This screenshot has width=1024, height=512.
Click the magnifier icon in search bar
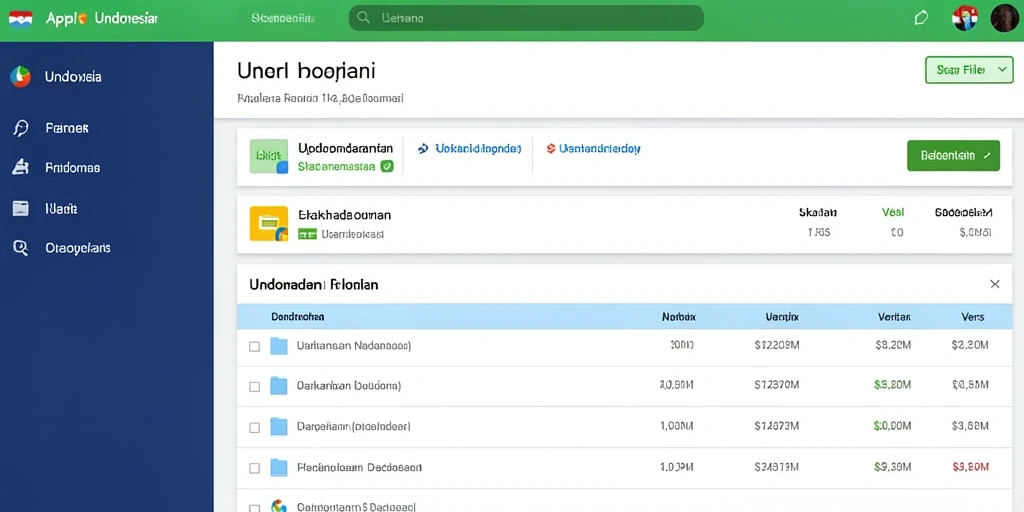pos(364,18)
